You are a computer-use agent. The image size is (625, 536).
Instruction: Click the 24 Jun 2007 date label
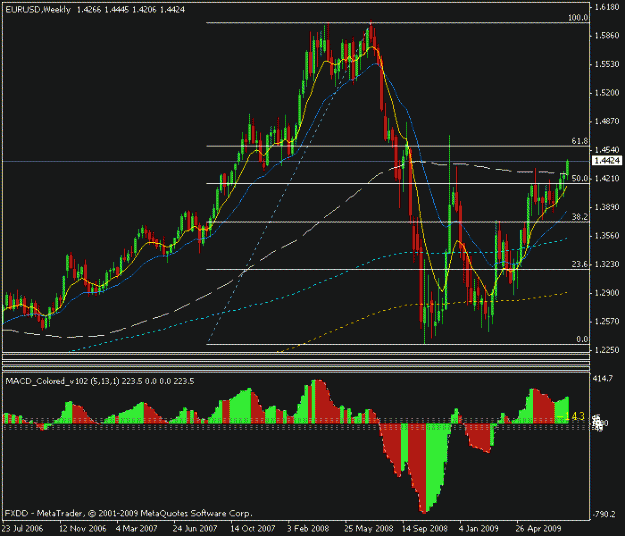pos(195,529)
